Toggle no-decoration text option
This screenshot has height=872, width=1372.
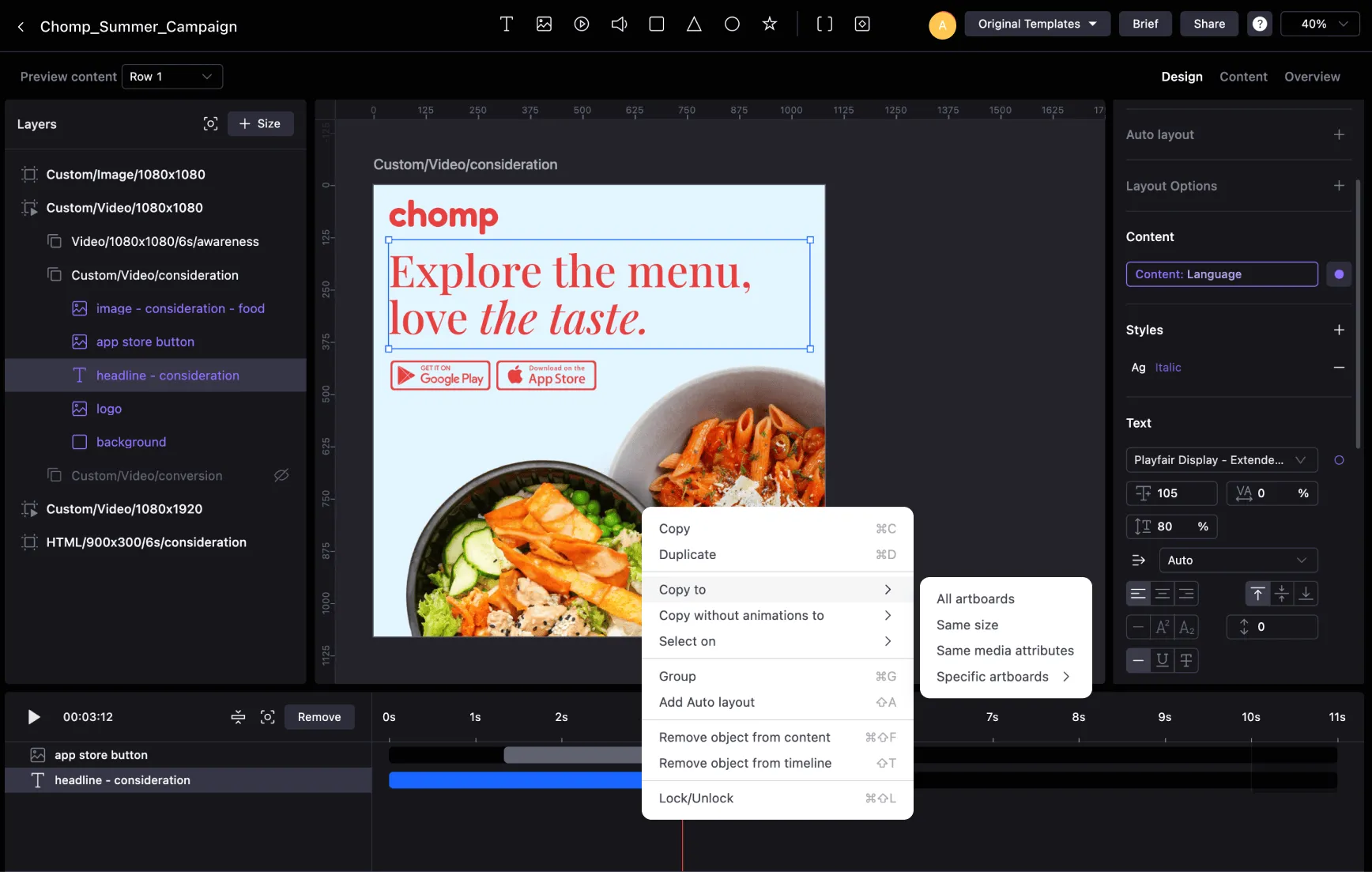point(1138,660)
